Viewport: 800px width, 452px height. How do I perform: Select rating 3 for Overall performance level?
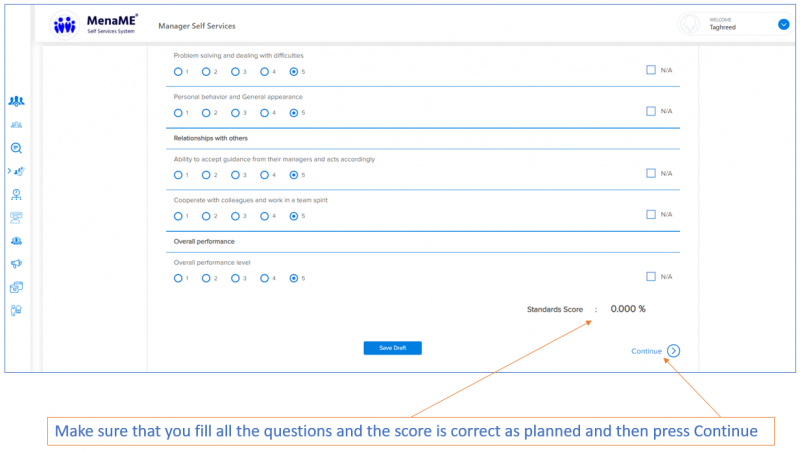tap(236, 278)
